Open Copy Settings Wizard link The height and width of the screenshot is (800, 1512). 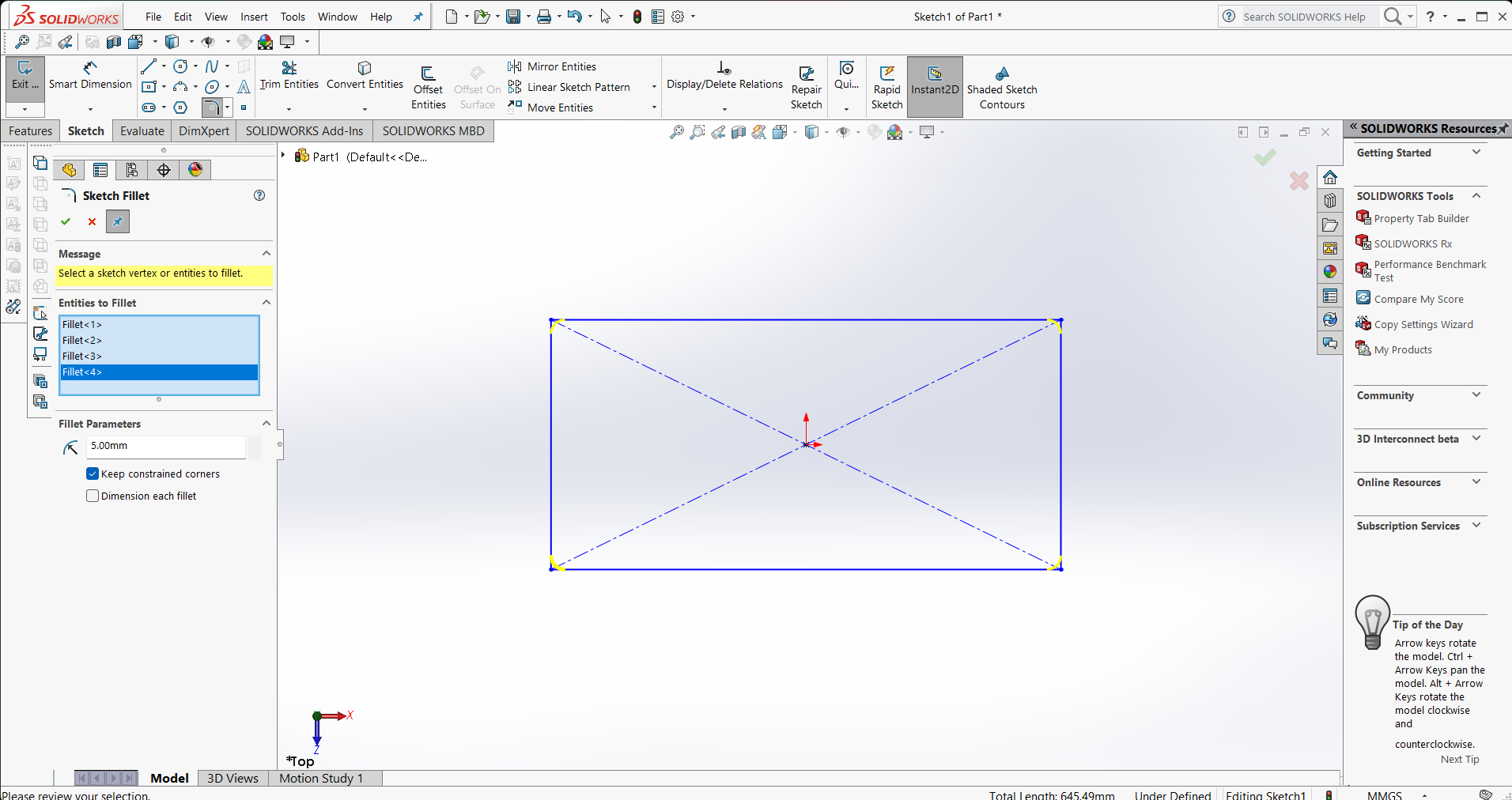[1423, 325]
